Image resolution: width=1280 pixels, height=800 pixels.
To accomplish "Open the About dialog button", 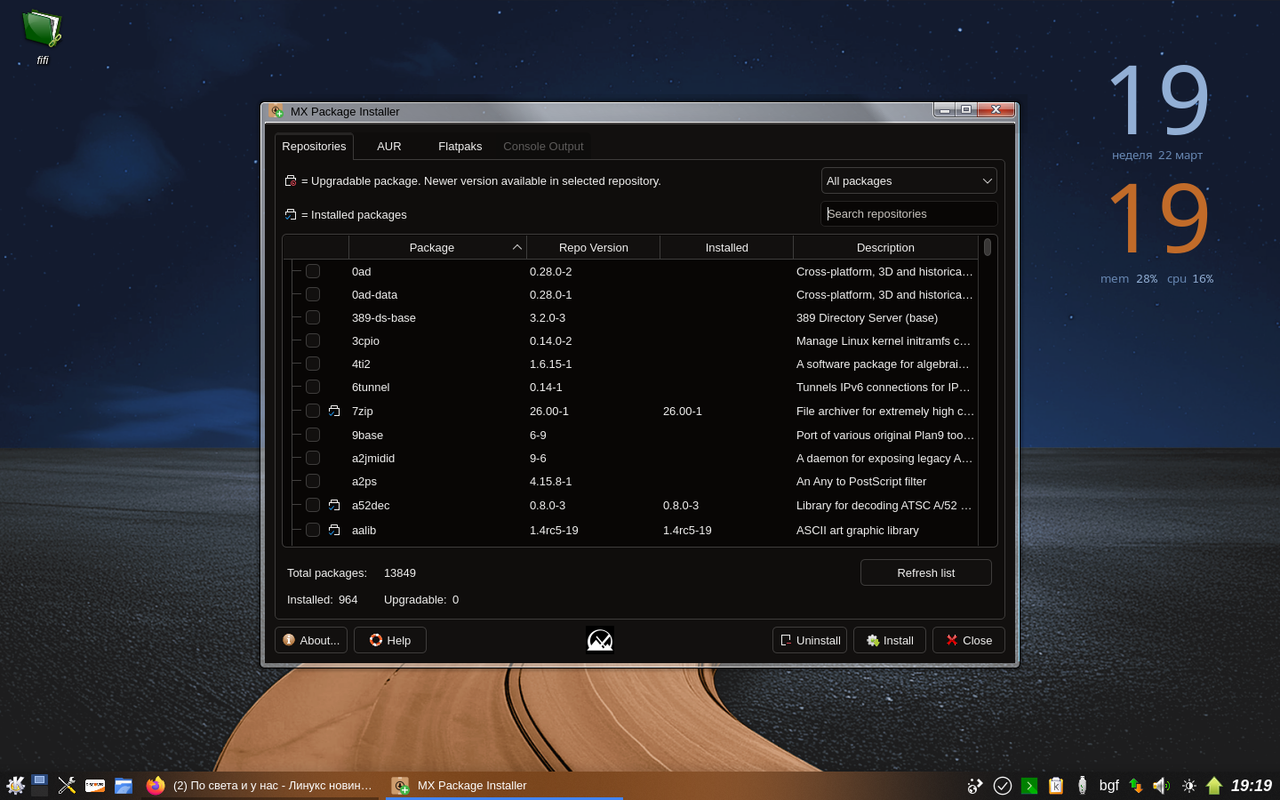I will 311,640.
